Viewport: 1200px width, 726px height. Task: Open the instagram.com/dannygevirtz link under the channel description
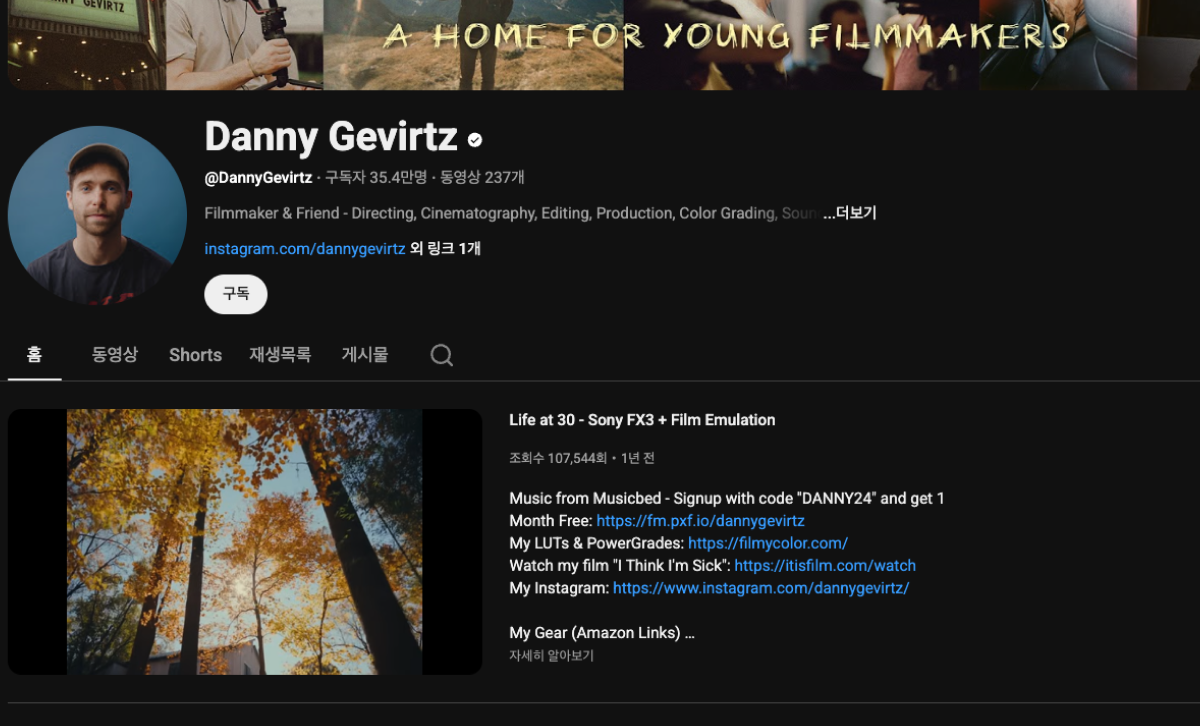coord(305,248)
